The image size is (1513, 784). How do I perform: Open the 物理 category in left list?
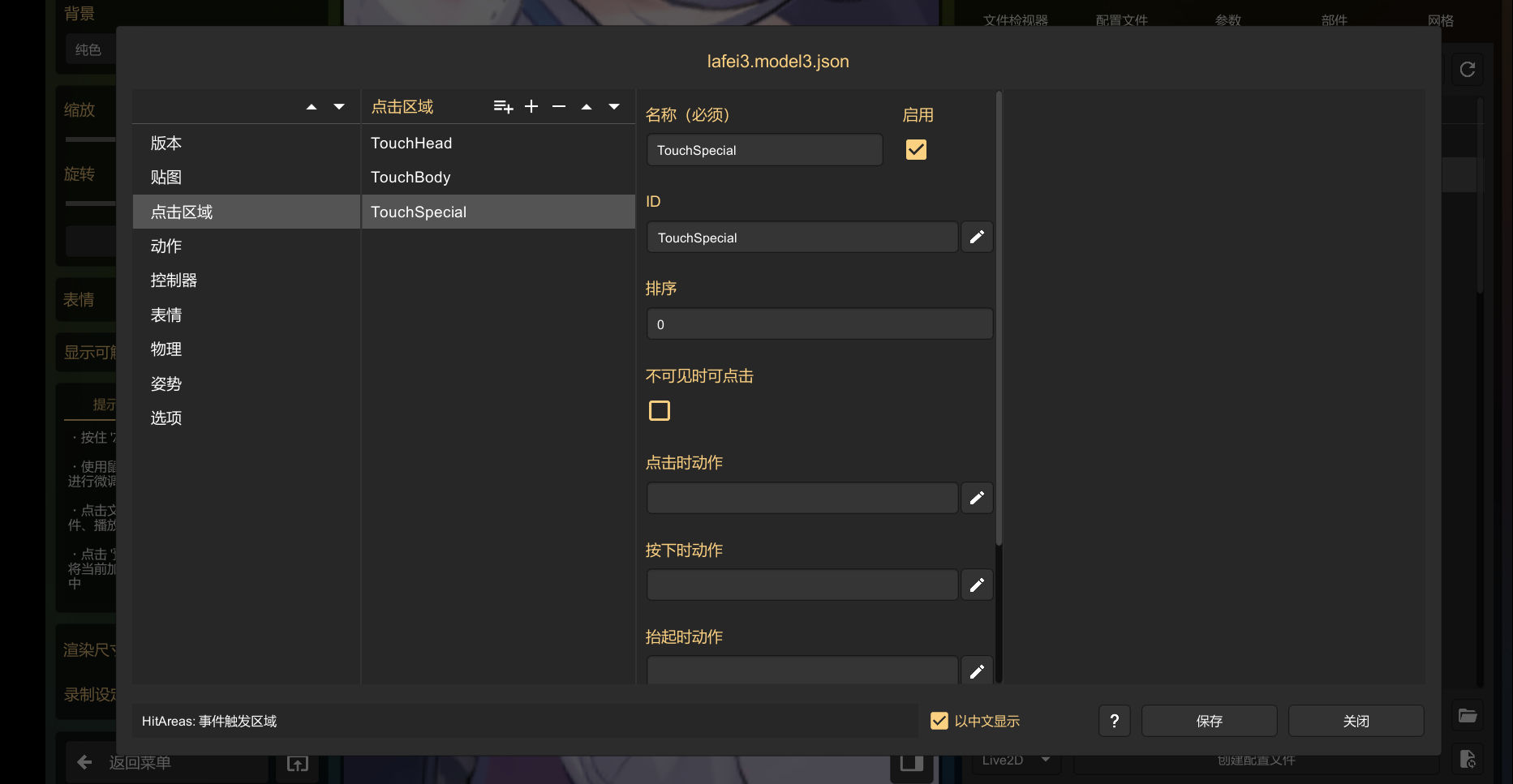[166, 349]
